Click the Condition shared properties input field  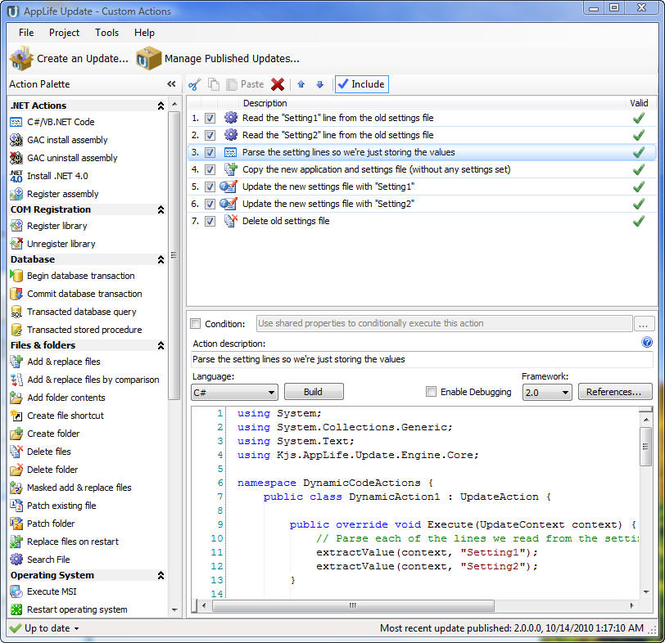444,324
